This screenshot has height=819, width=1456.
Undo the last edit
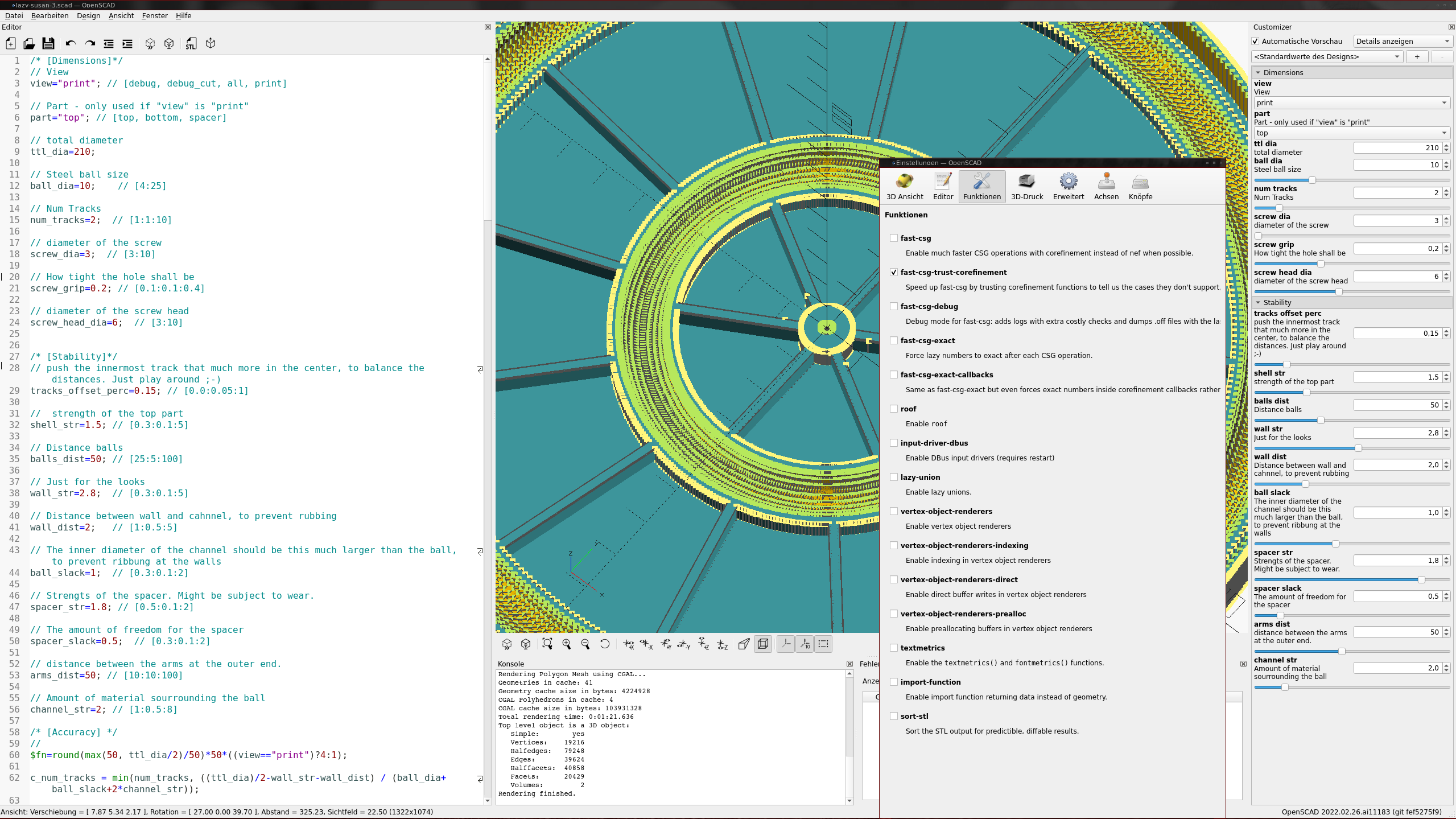69,43
